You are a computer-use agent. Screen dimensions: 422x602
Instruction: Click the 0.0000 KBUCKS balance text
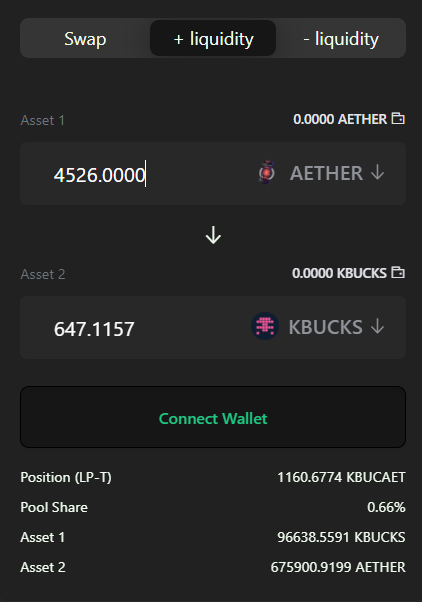[x=339, y=273]
